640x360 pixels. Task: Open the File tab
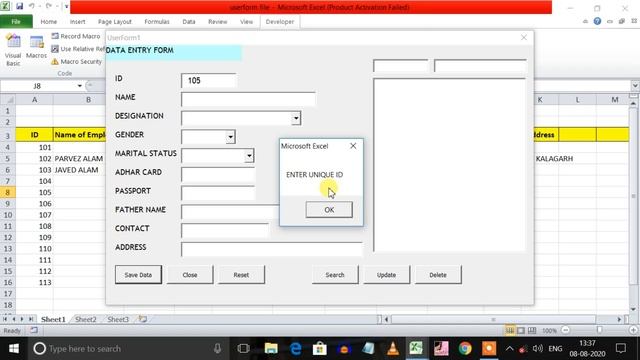coord(16,22)
